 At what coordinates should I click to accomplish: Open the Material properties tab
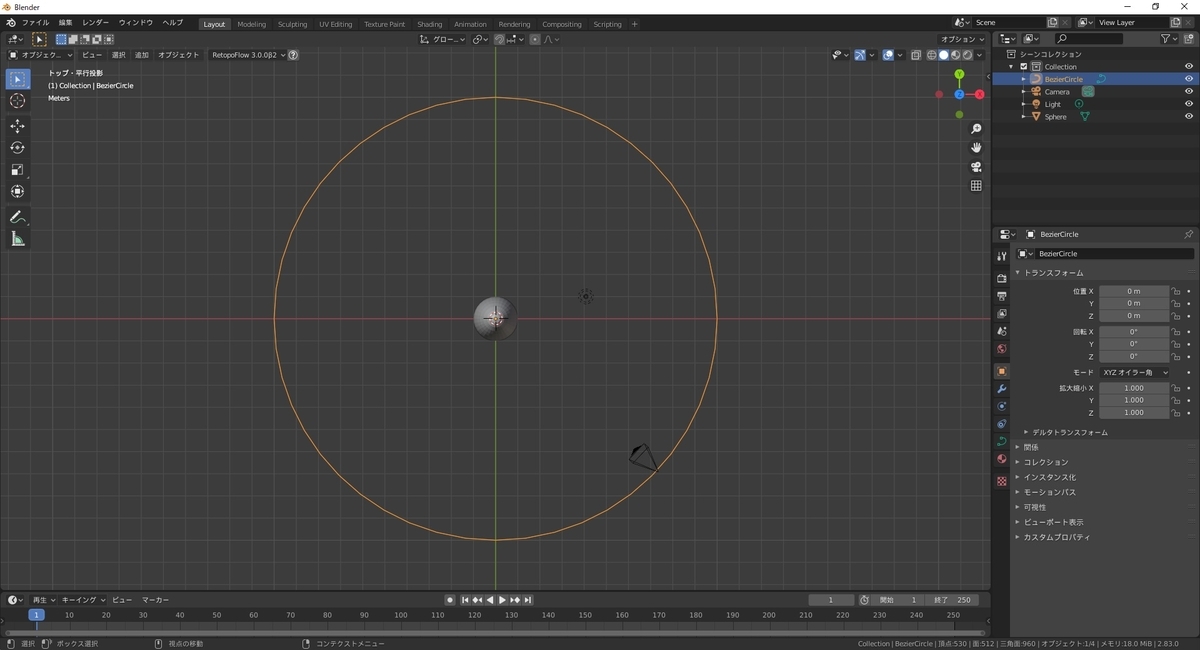(x=1002, y=459)
